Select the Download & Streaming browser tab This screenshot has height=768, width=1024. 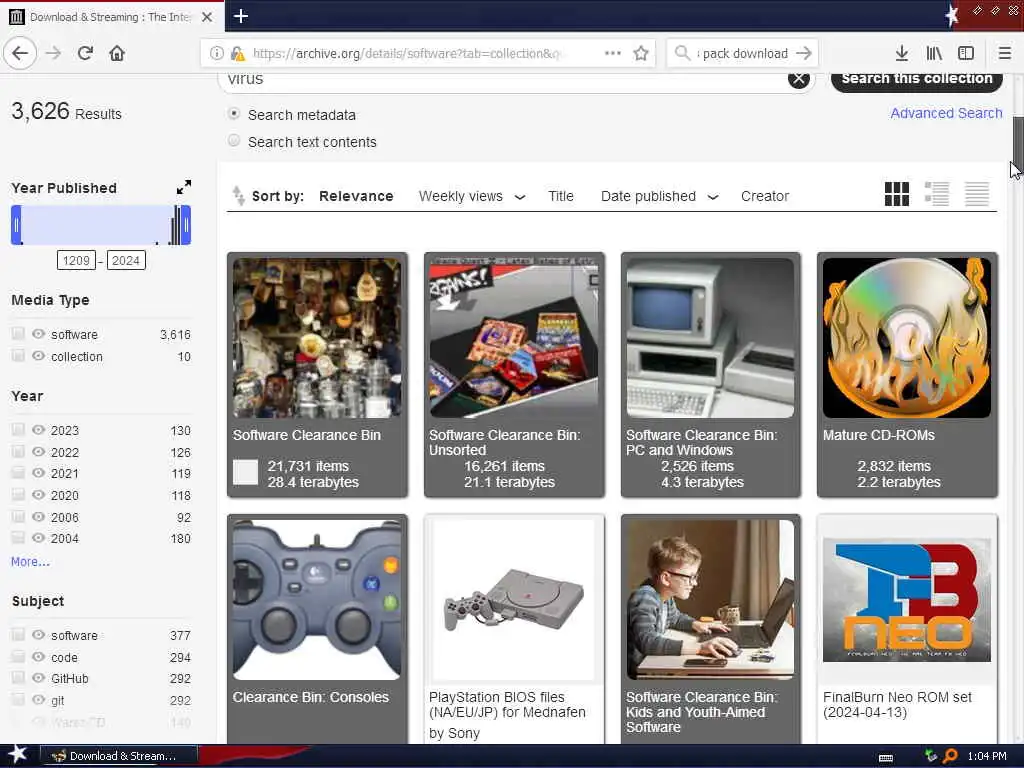[x=111, y=17]
